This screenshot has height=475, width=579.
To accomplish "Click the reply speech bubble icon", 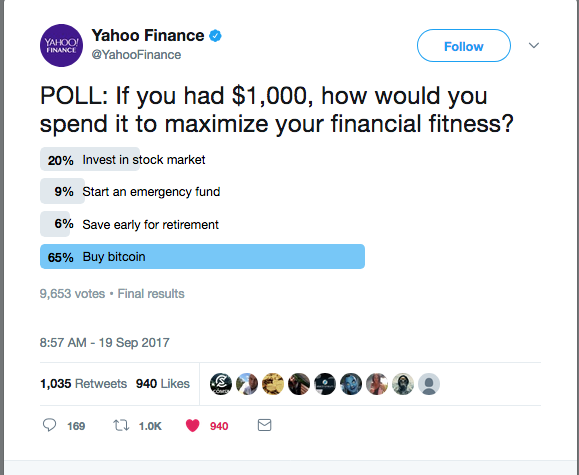I will click(x=49, y=425).
